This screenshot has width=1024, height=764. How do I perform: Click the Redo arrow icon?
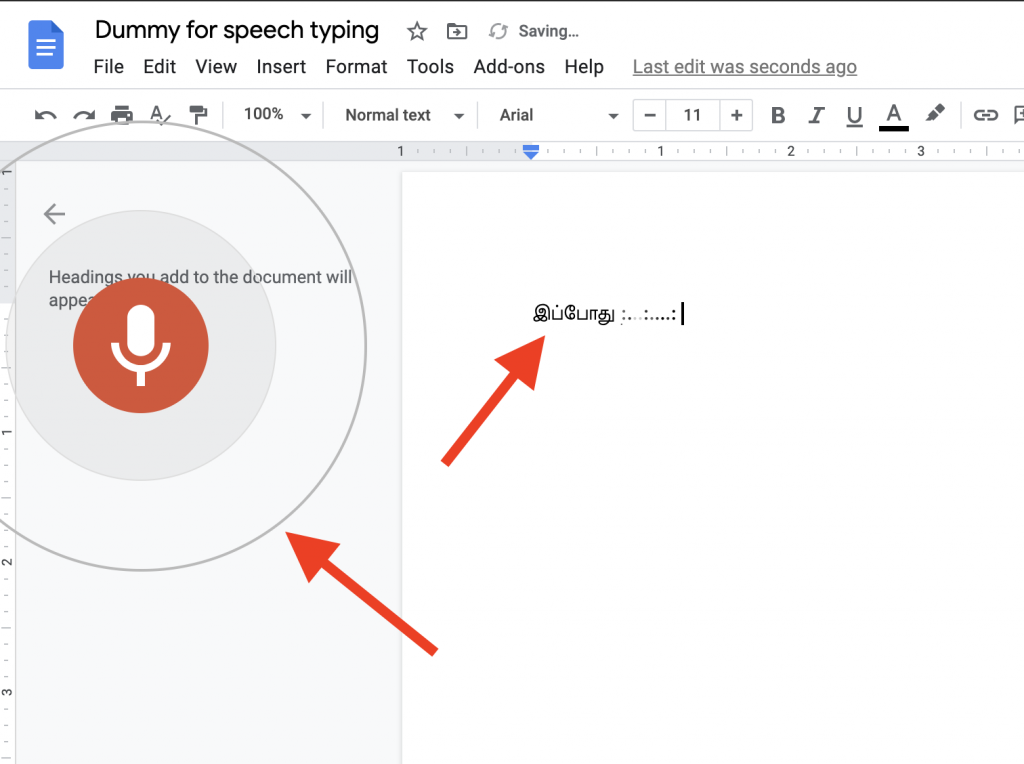(x=84, y=116)
